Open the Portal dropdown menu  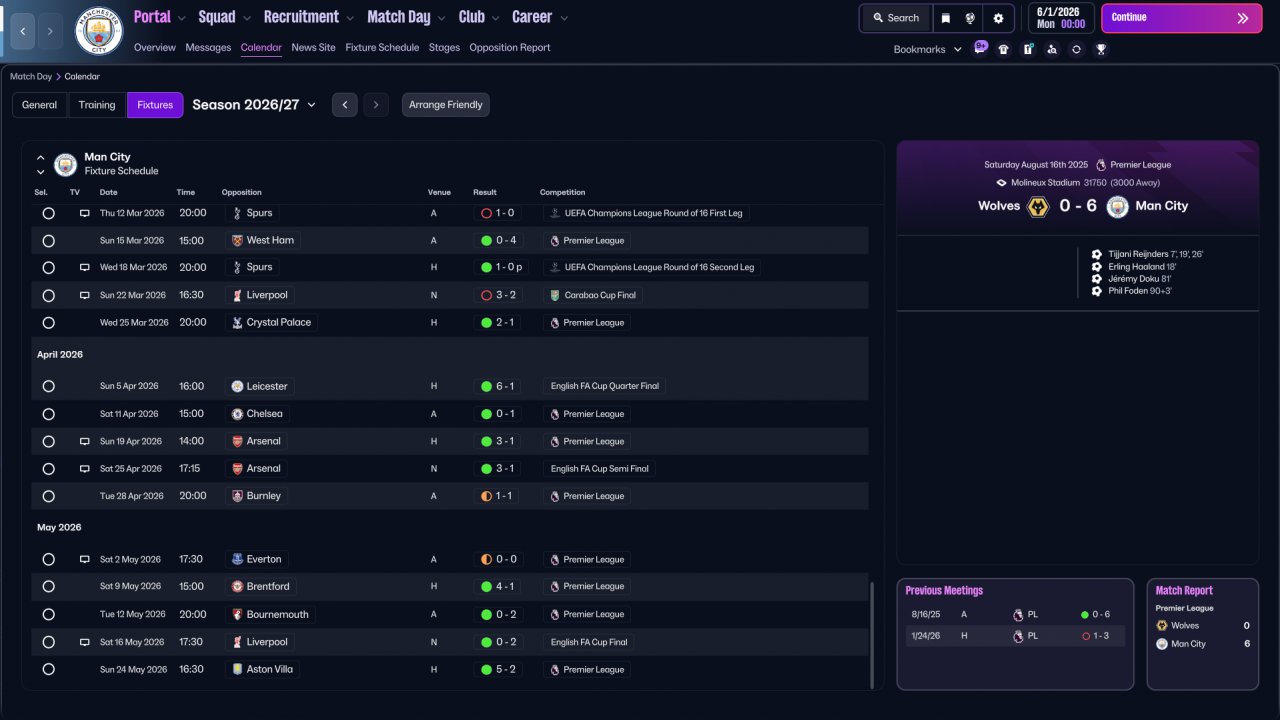pyautogui.click(x=160, y=17)
